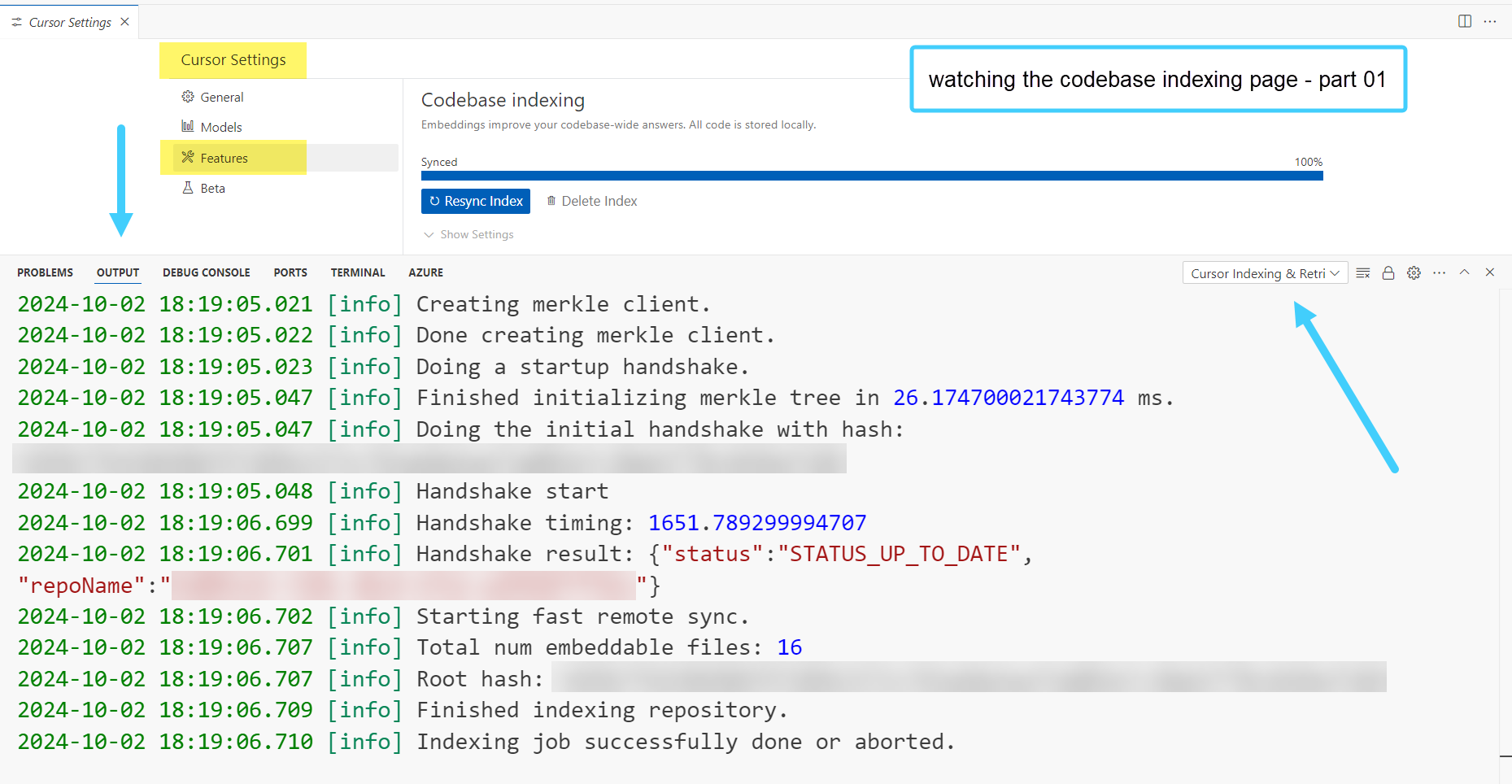Click the STATUS_UP_TO_DATE status string

click(900, 554)
